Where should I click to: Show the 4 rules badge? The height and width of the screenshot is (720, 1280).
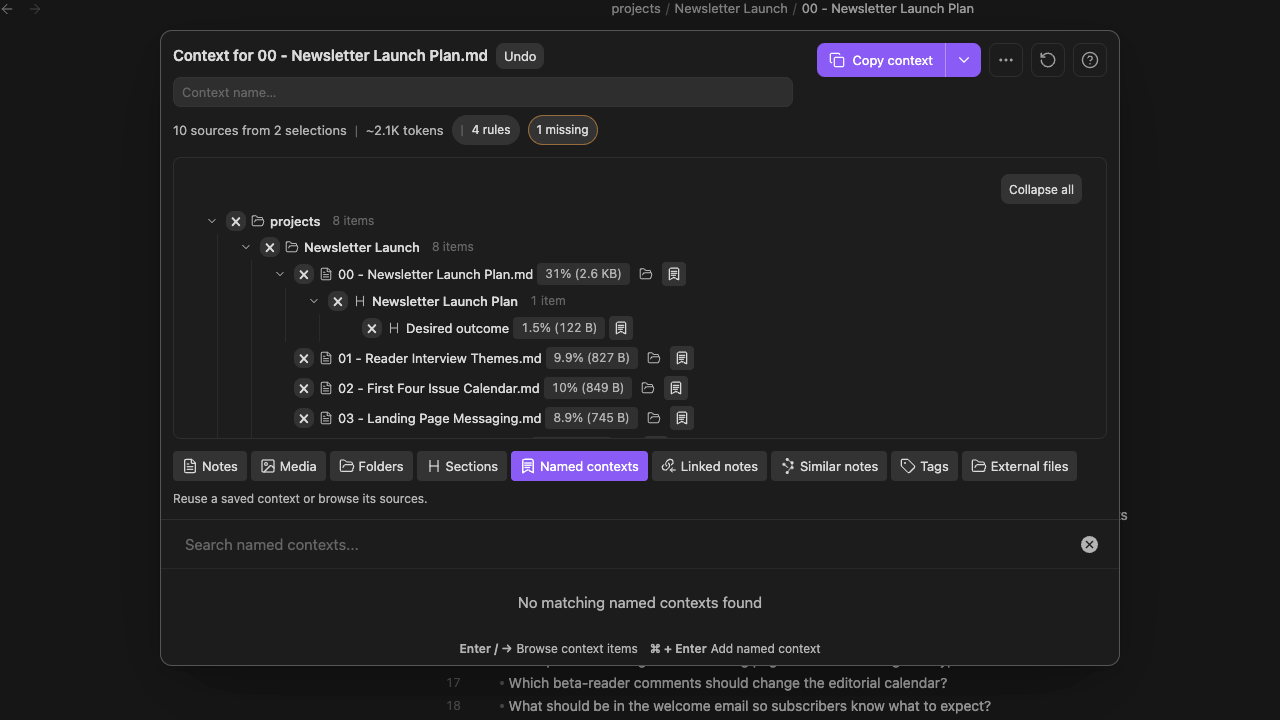click(x=486, y=130)
